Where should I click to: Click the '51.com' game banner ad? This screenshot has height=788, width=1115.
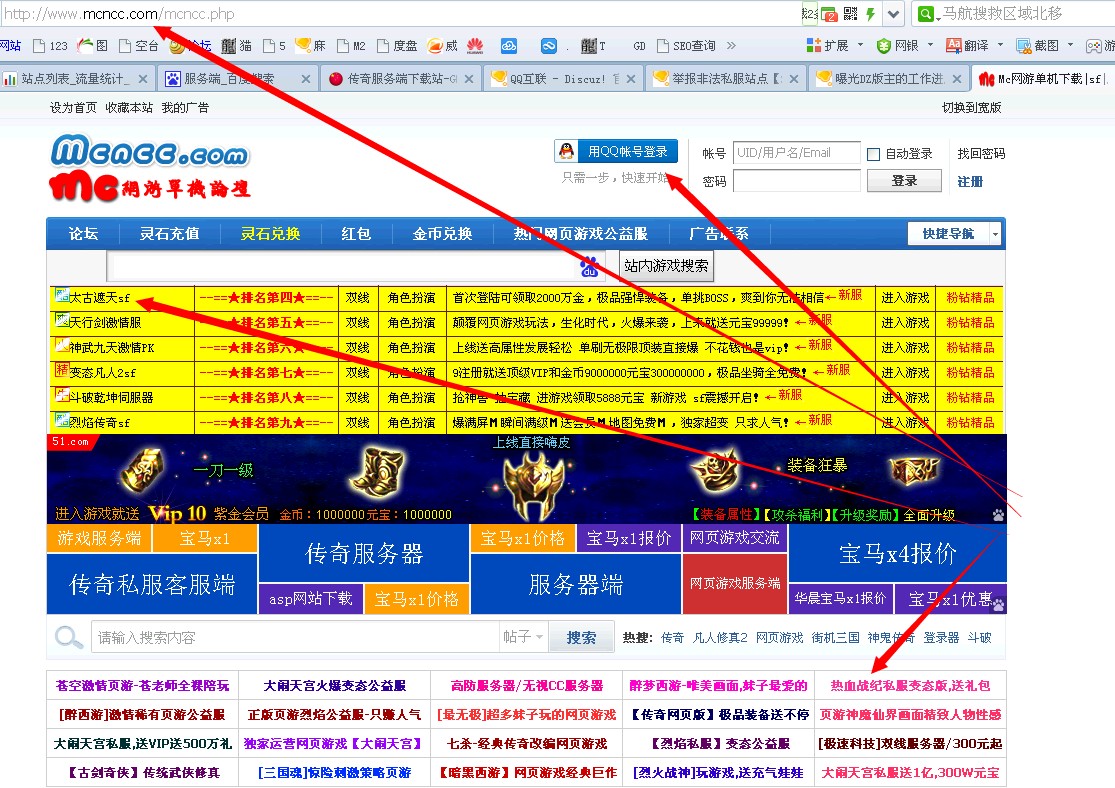pos(526,479)
